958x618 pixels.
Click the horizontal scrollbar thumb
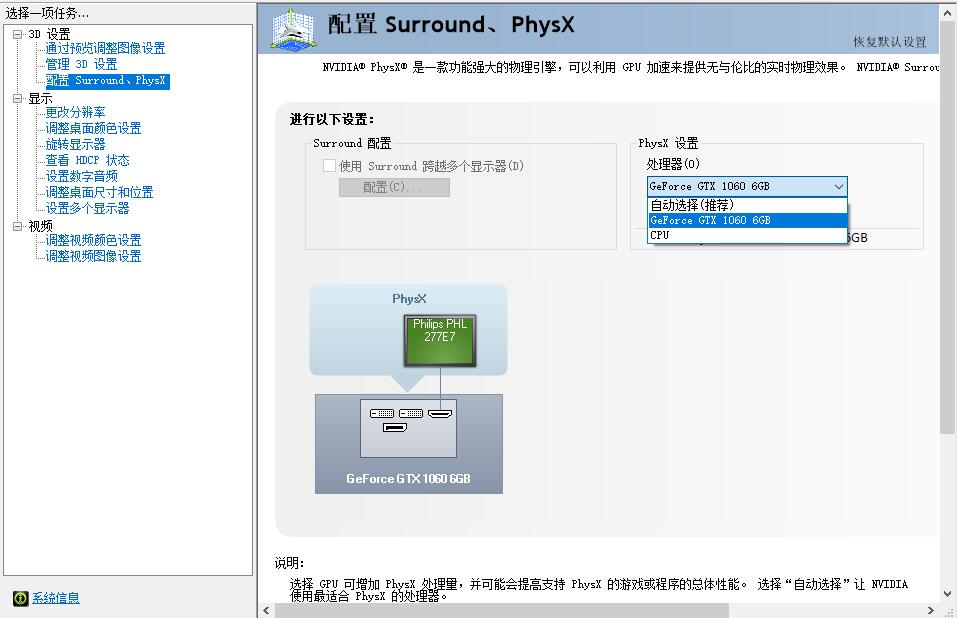(502, 611)
